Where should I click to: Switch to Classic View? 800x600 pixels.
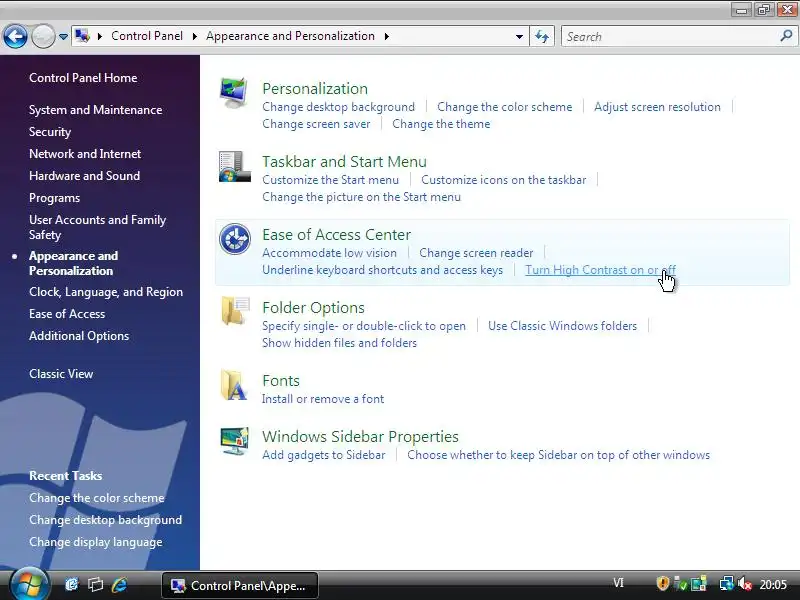coord(61,373)
